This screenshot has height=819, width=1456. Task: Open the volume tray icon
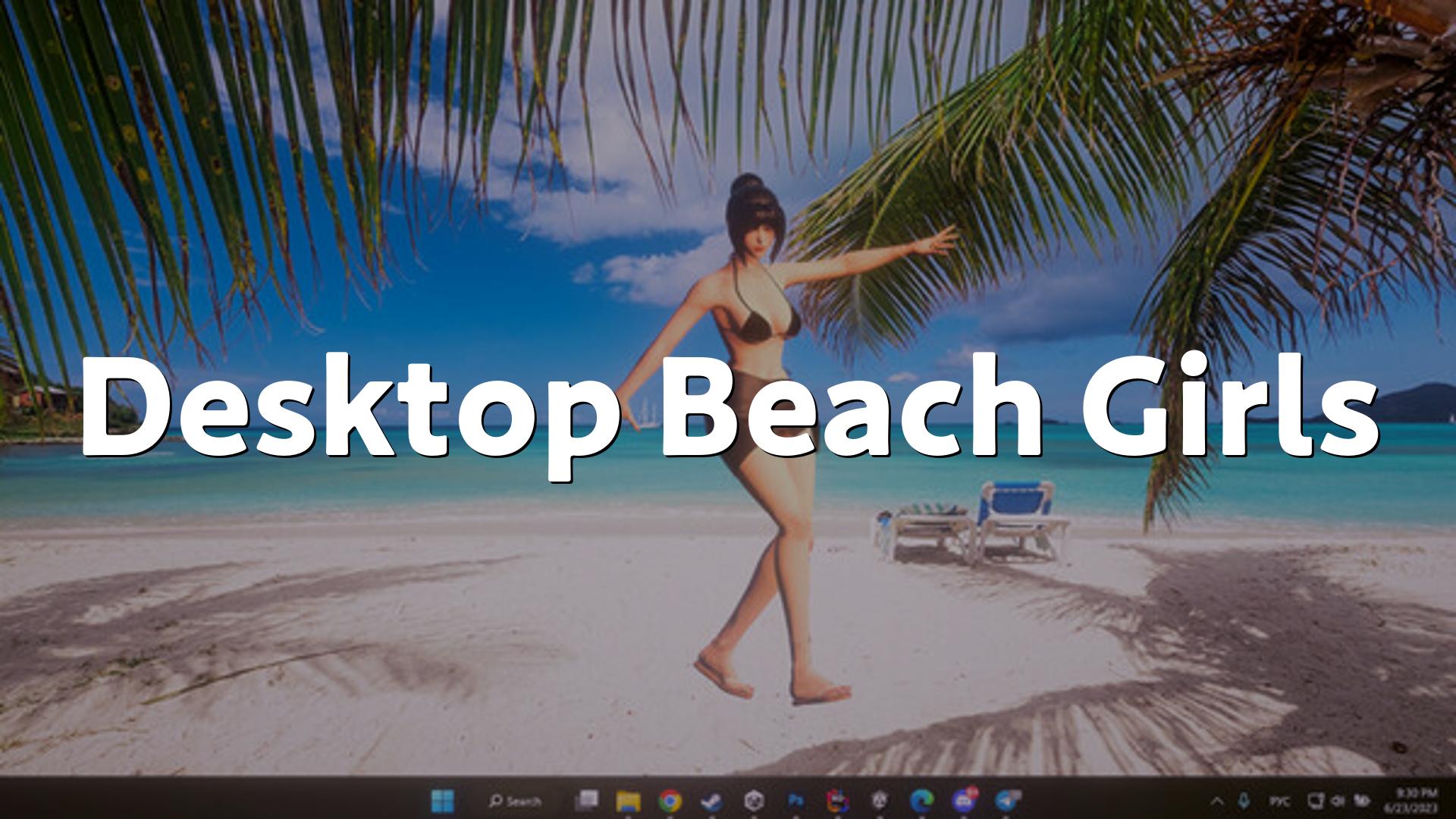(1338, 801)
